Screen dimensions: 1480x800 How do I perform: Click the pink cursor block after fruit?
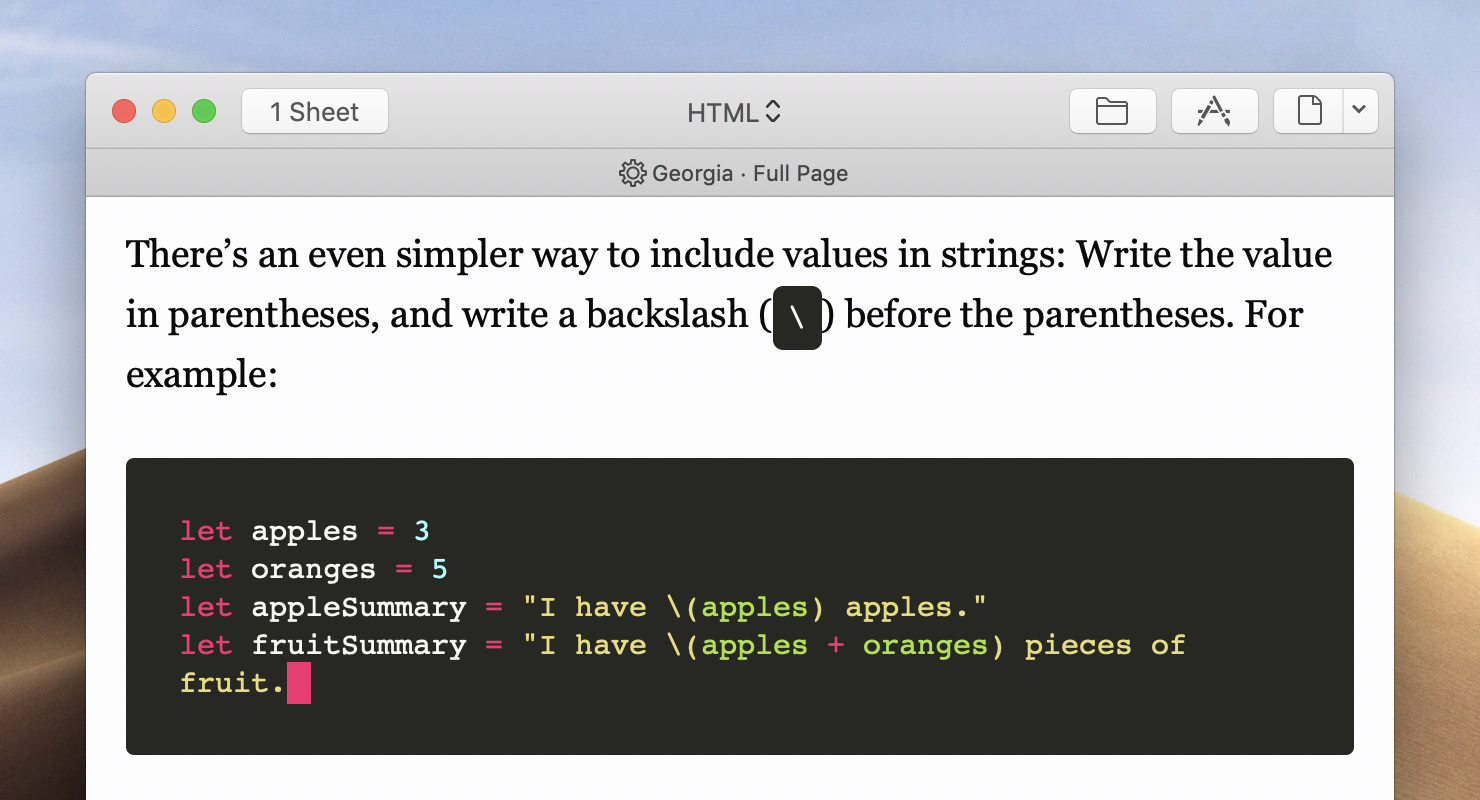point(299,683)
